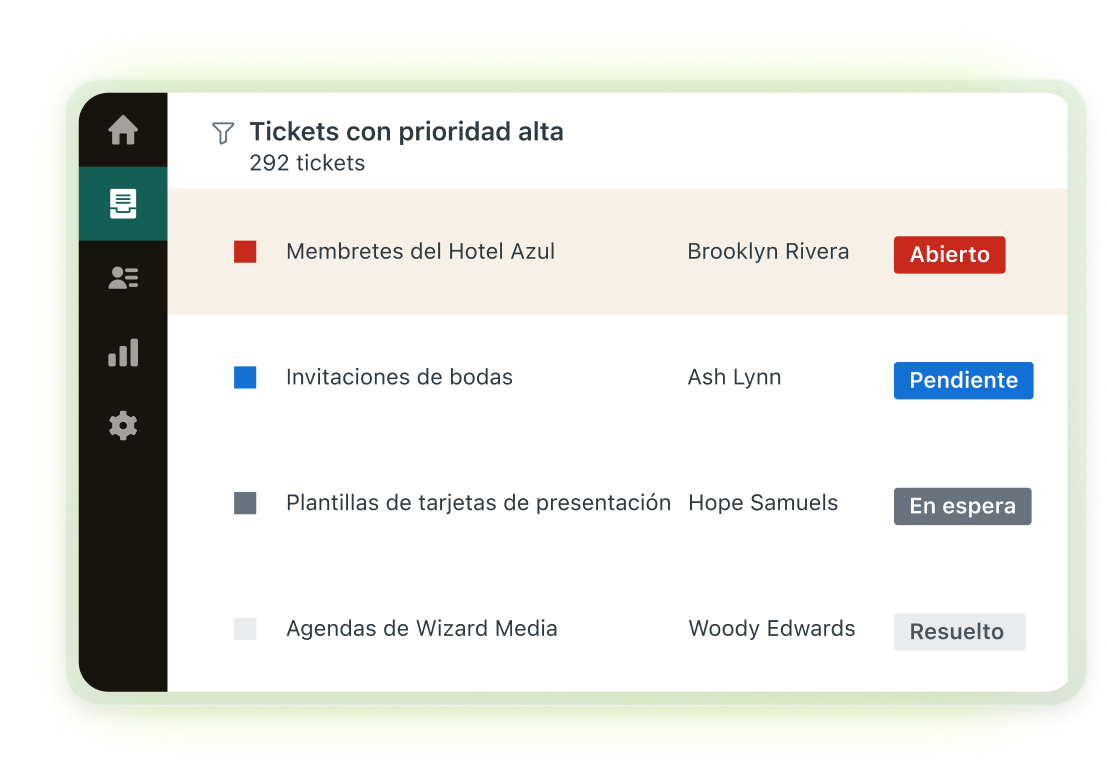Click the dark gray square beside Plantillas ticket

point(245,503)
